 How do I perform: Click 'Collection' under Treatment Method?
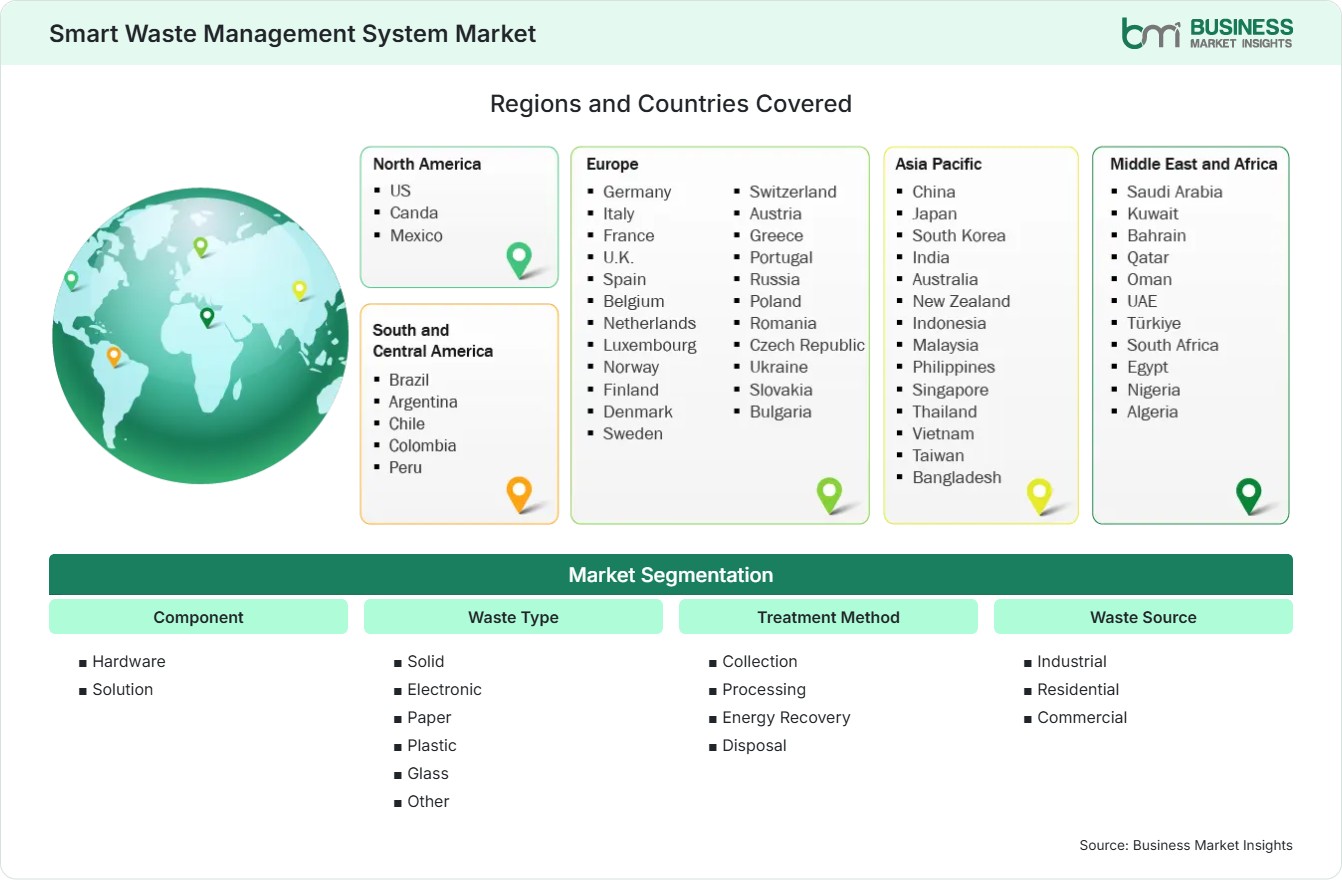[760, 662]
